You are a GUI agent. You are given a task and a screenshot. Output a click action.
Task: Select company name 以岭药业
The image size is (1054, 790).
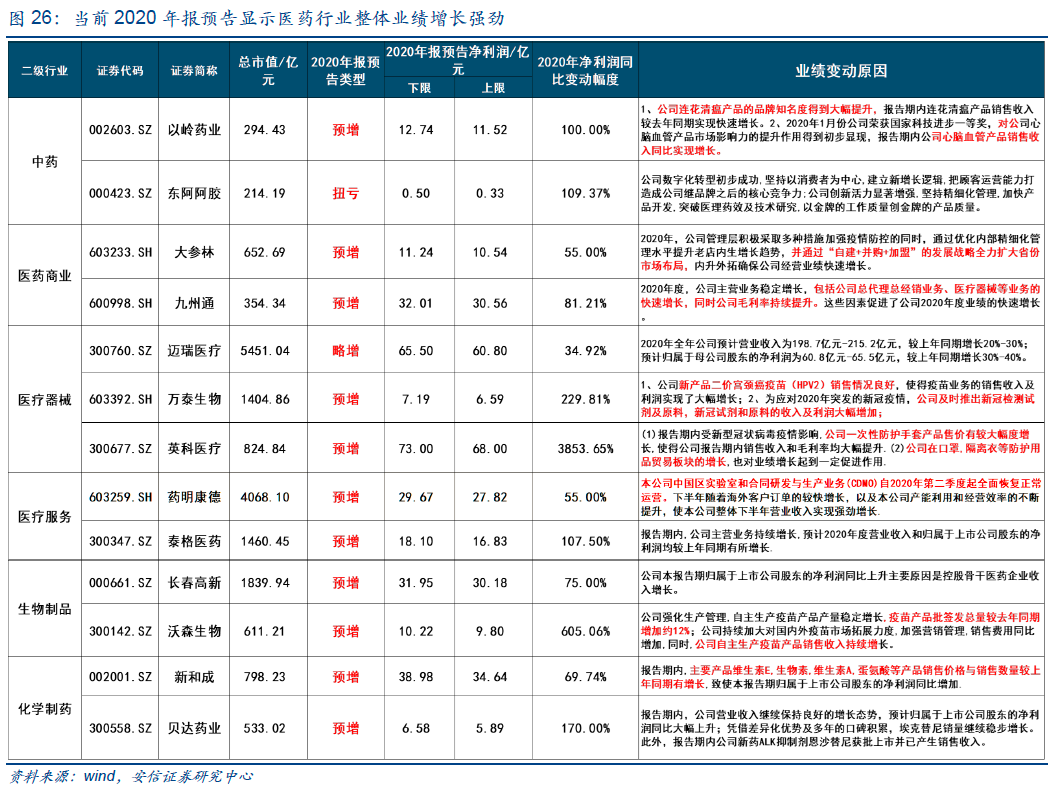coord(194,130)
